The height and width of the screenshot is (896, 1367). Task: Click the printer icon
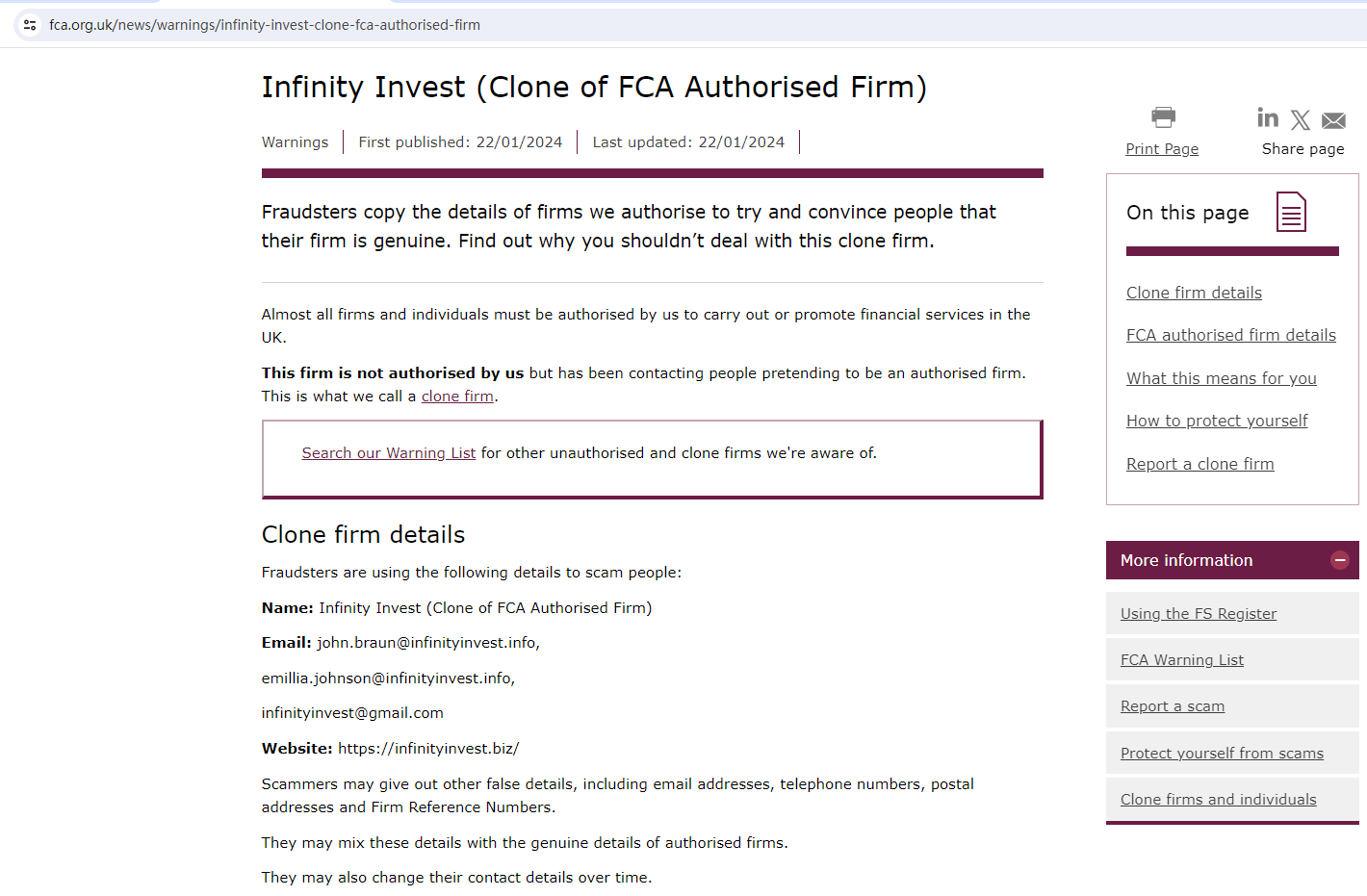[x=1163, y=117]
